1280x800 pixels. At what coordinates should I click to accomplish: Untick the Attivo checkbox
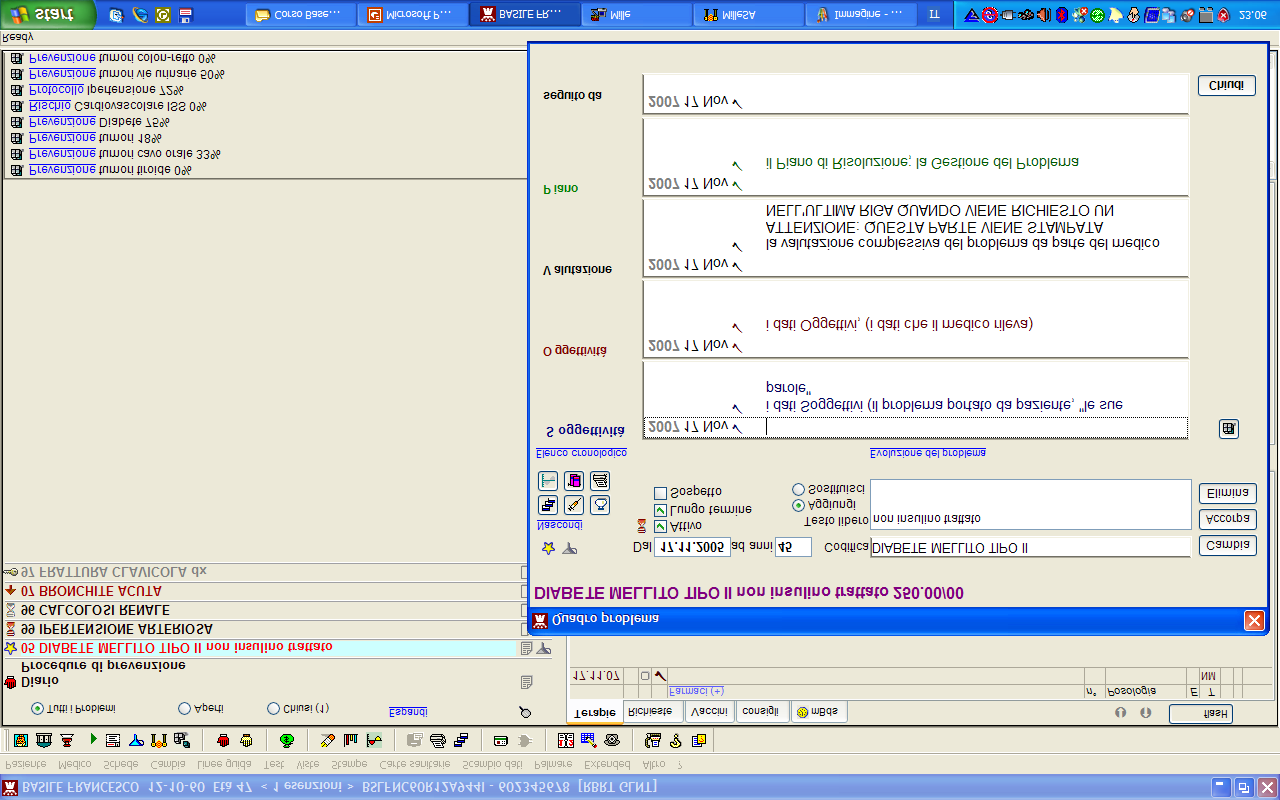pos(660,526)
